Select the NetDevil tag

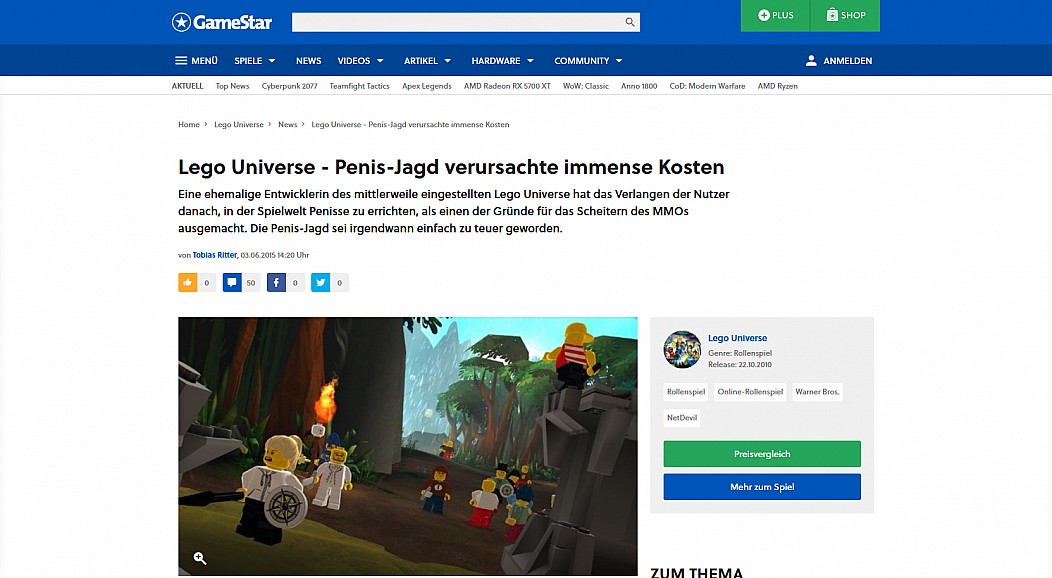(682, 417)
